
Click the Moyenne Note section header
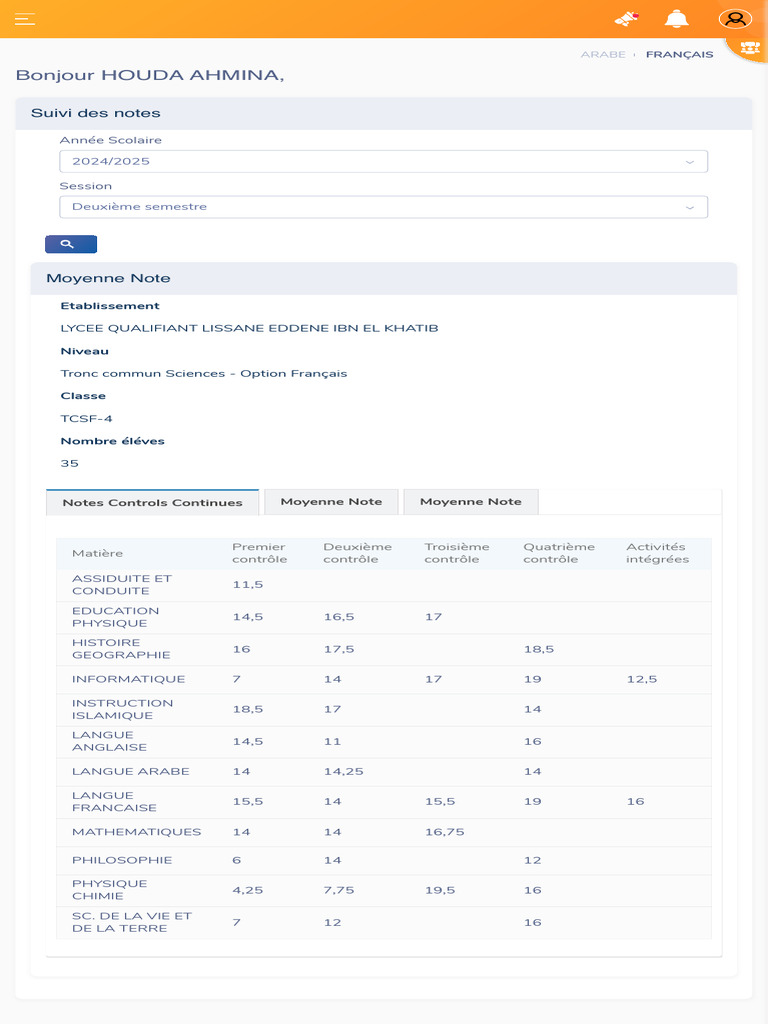click(383, 278)
